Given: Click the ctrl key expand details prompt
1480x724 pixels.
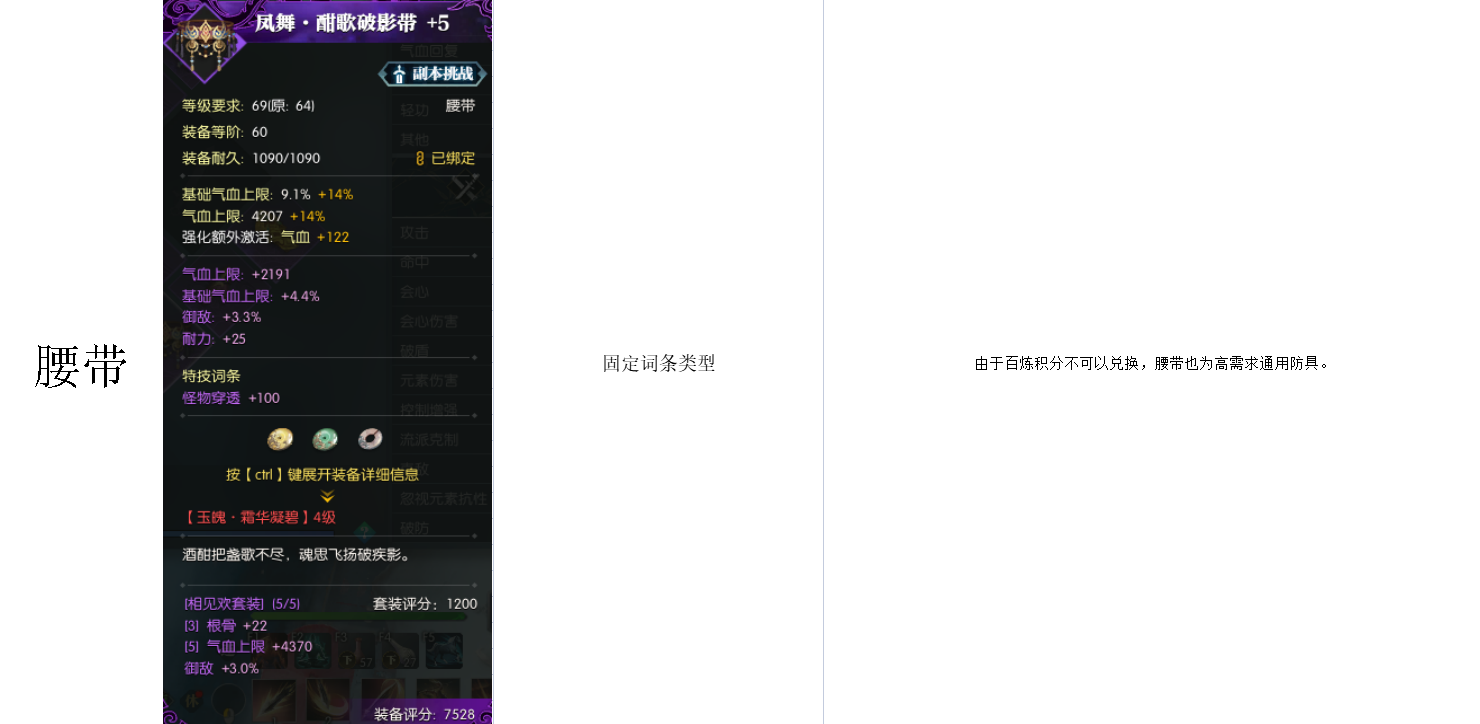Looking at the screenshot, I should (x=320, y=473).
